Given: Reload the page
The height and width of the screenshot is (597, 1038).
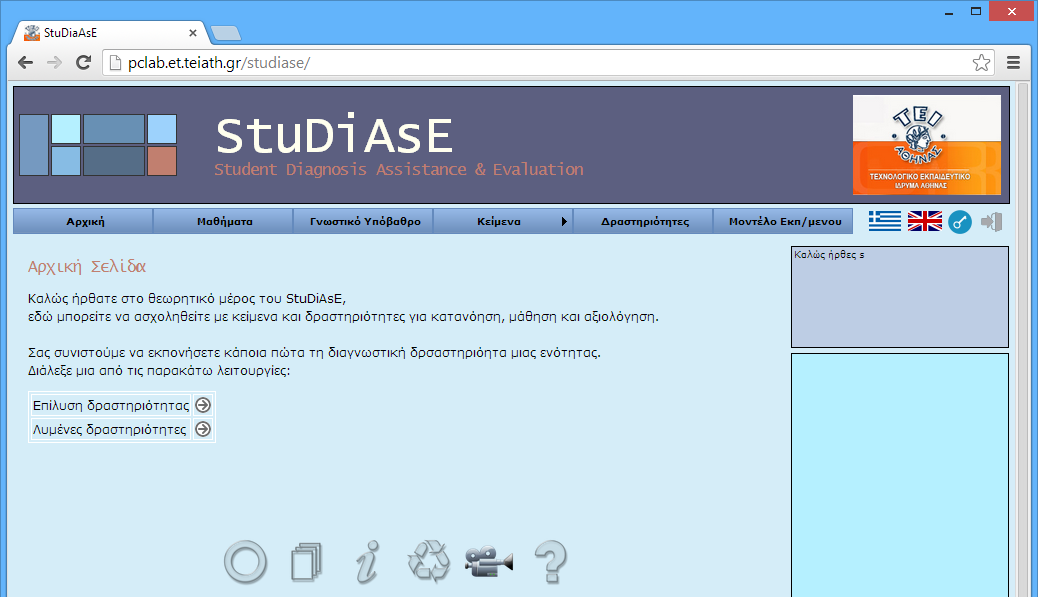Looking at the screenshot, I should pyautogui.click(x=83, y=63).
